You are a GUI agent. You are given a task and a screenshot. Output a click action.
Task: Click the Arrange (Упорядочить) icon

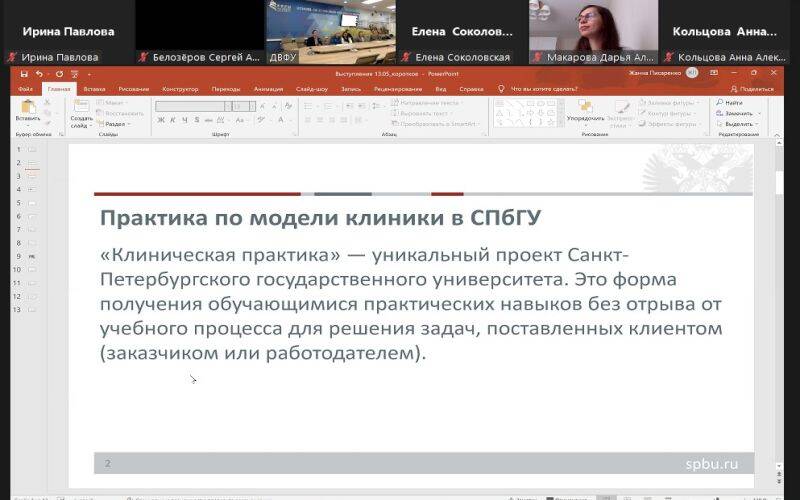pyautogui.click(x=585, y=106)
